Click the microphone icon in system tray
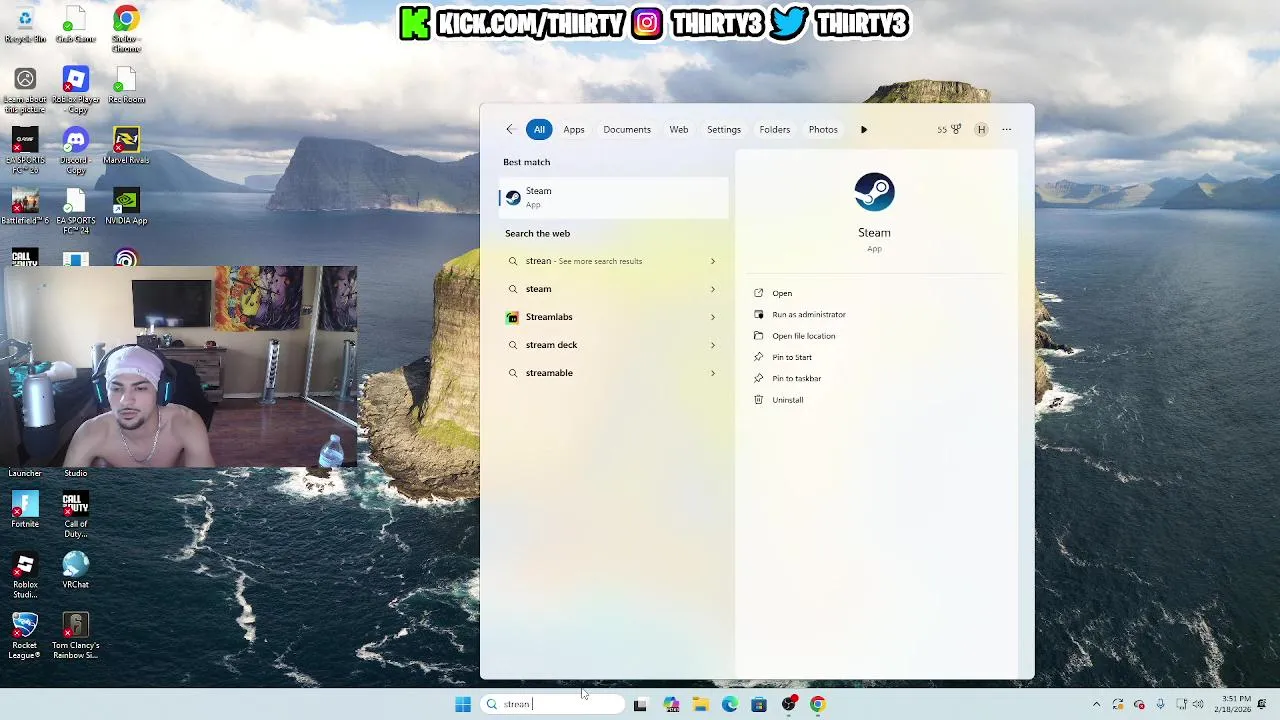The image size is (1280, 720). pos(1160,704)
